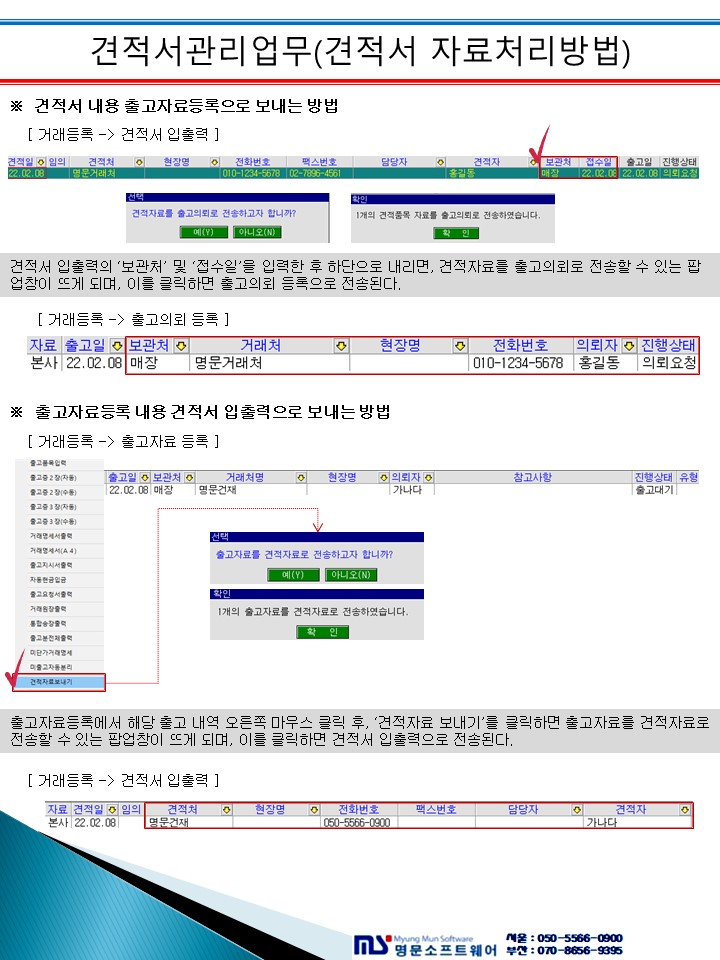Click the 출고일 arrow icon in 출고자료 등록 table

click(x=144, y=477)
